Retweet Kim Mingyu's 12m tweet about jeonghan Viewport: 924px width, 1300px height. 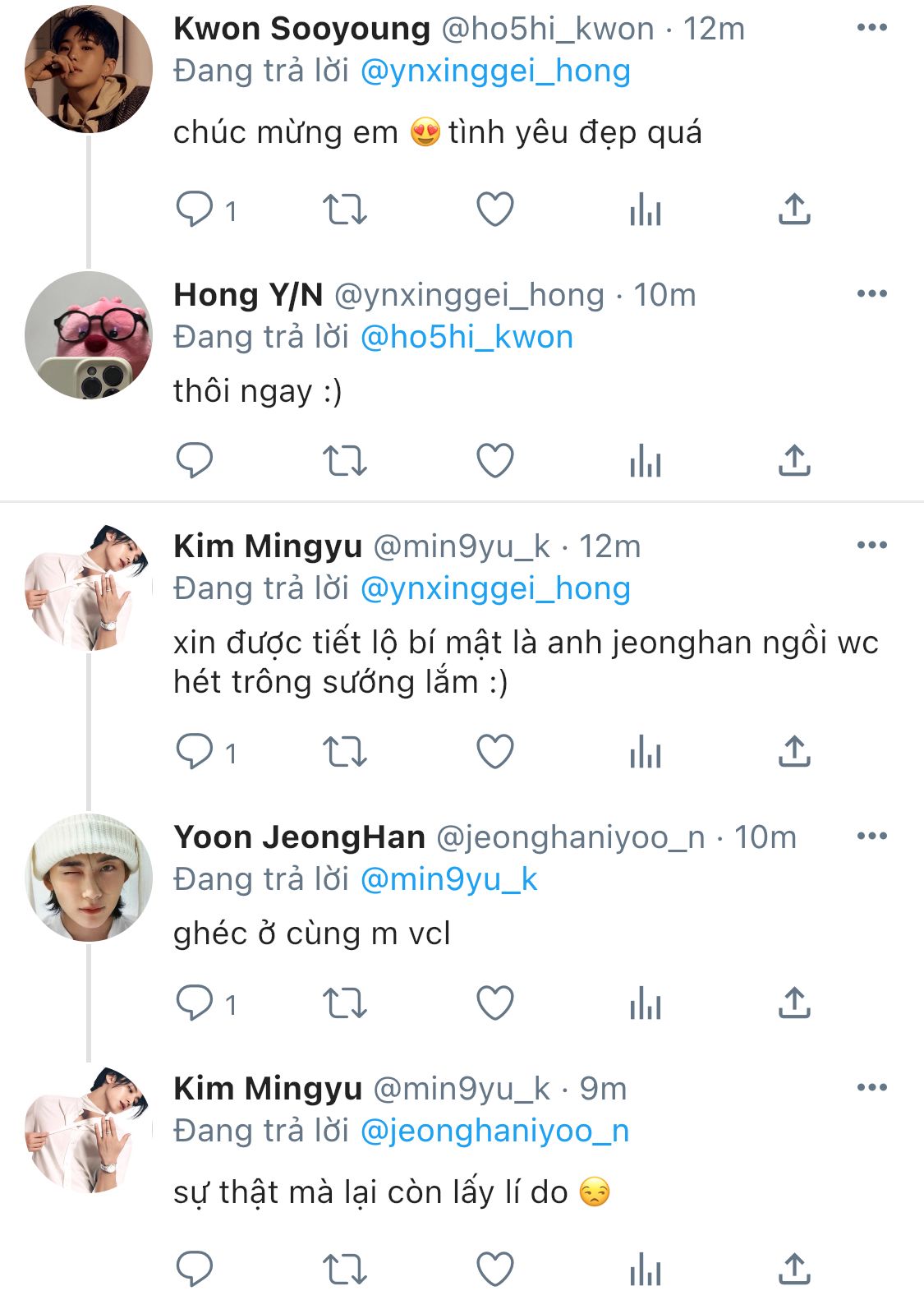coord(344,752)
